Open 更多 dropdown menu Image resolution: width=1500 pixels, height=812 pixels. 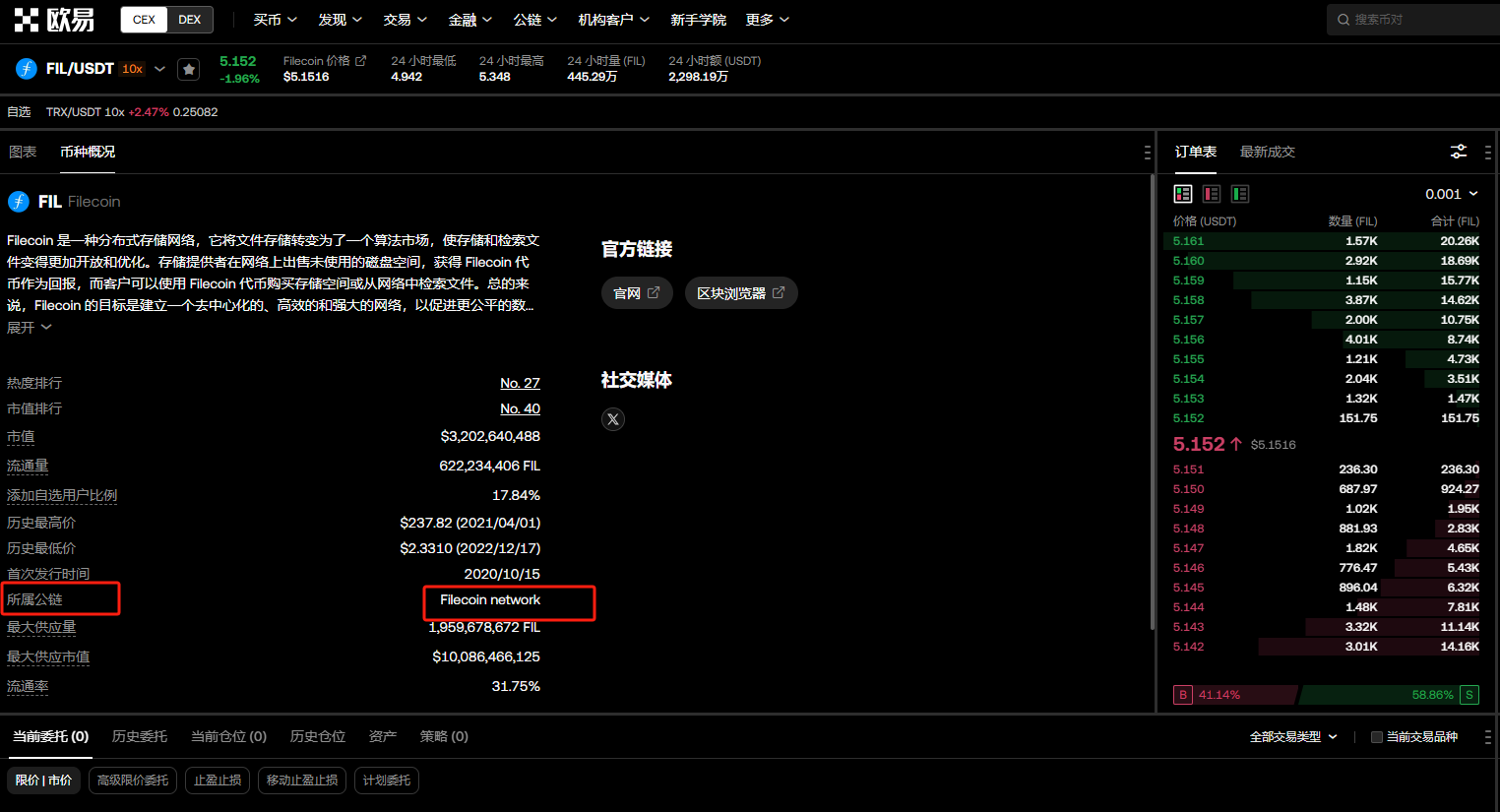tap(767, 20)
